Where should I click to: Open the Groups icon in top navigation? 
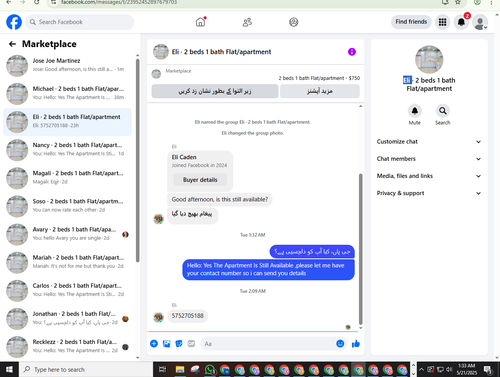pyautogui.click(x=293, y=22)
